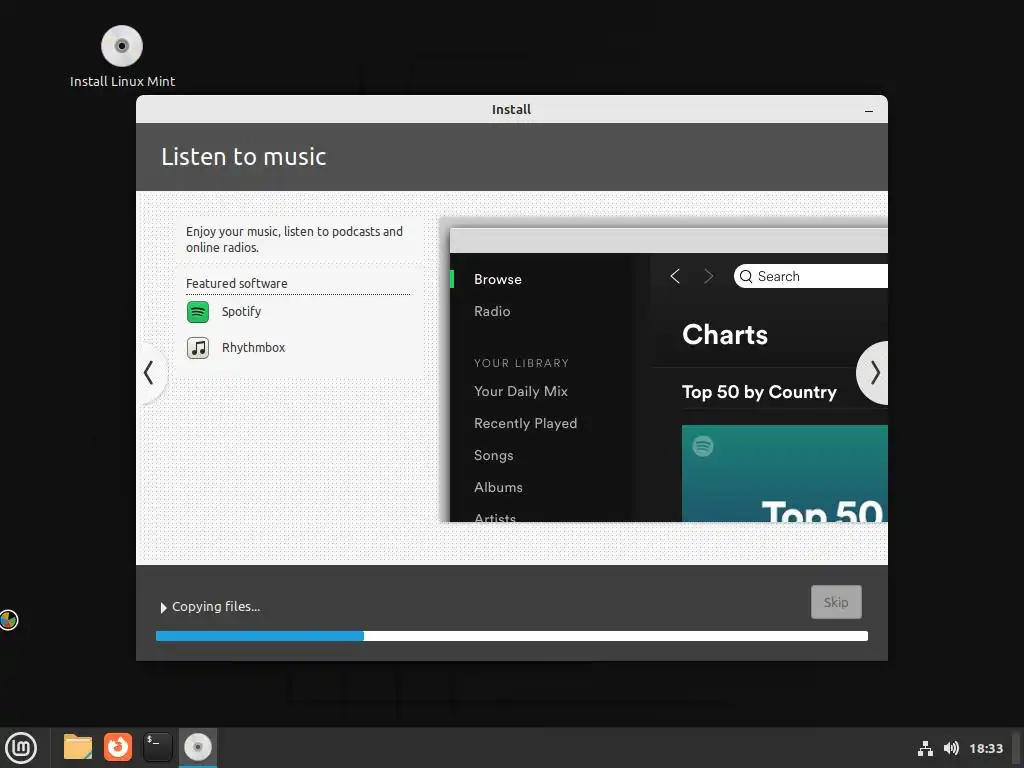Open the Linux Mint start menu
This screenshot has width=1024, height=768.
[x=21, y=747]
